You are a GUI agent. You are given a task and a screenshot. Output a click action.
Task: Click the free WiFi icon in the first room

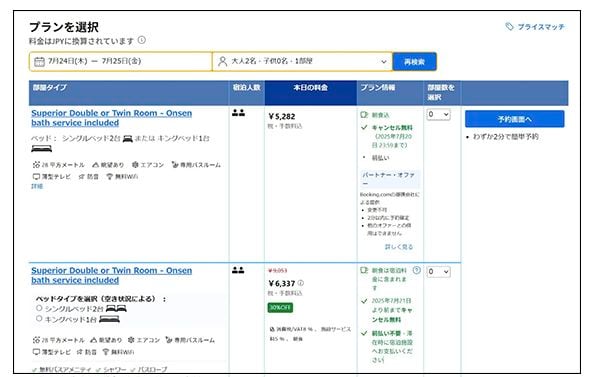110,176
